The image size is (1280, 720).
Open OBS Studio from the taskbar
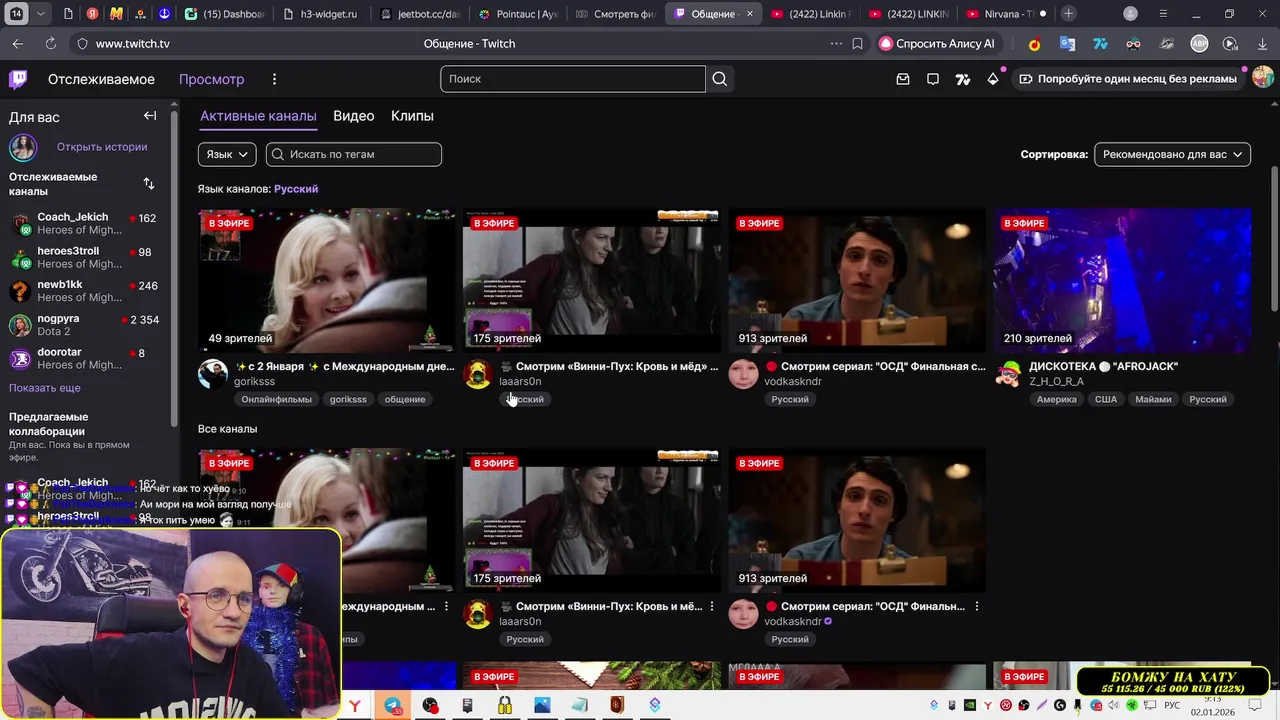pos(430,705)
